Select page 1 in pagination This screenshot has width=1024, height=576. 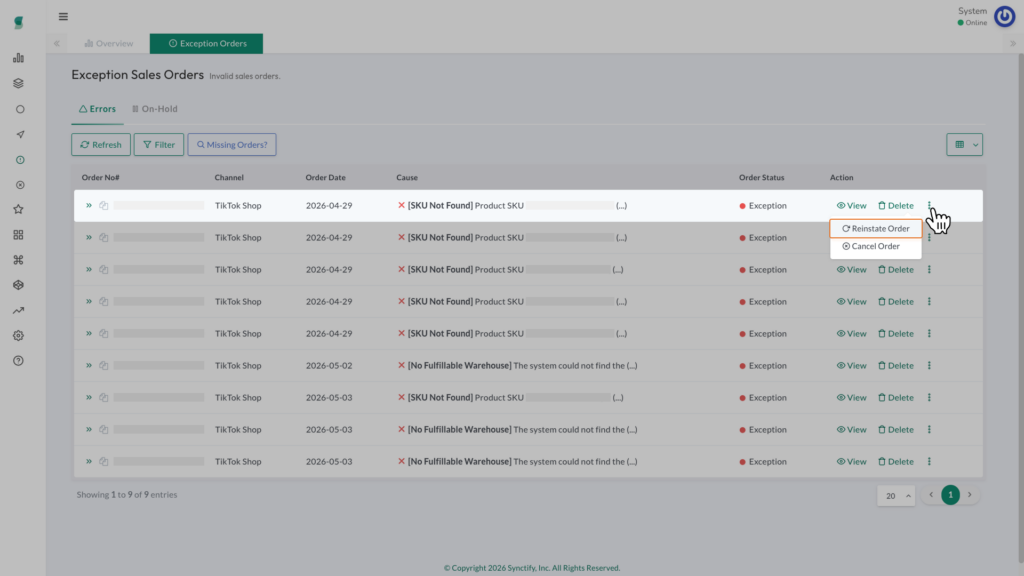point(950,495)
